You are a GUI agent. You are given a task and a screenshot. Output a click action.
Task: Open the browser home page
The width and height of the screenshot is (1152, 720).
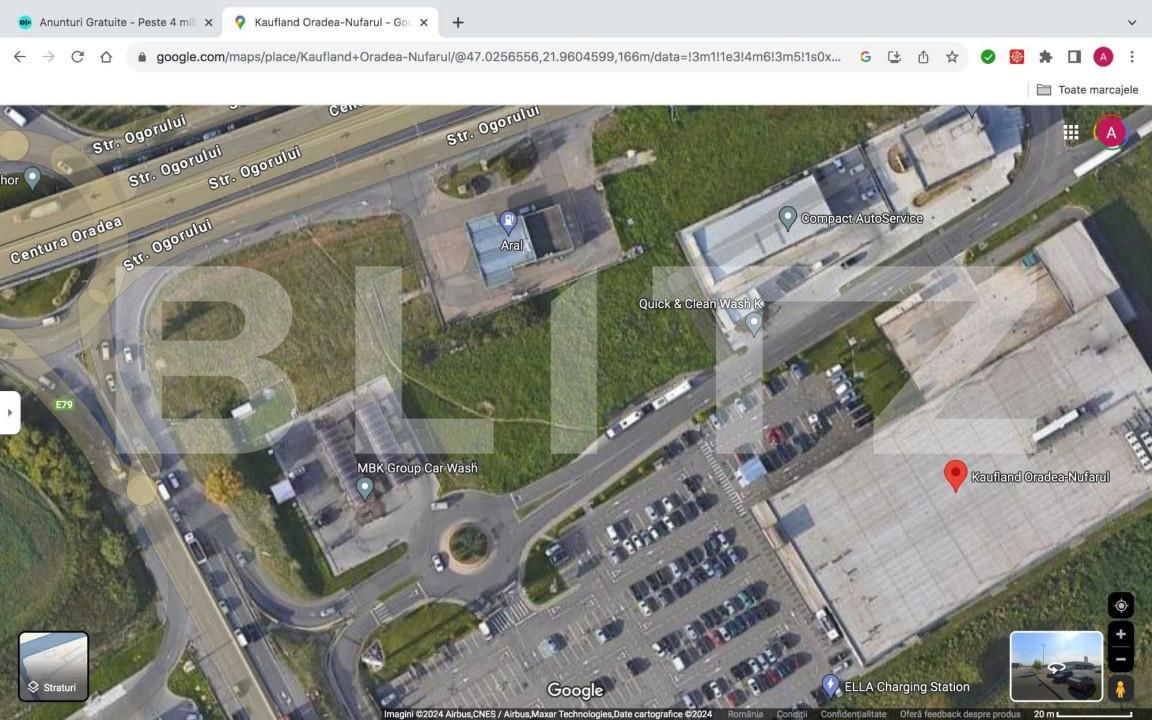106,57
